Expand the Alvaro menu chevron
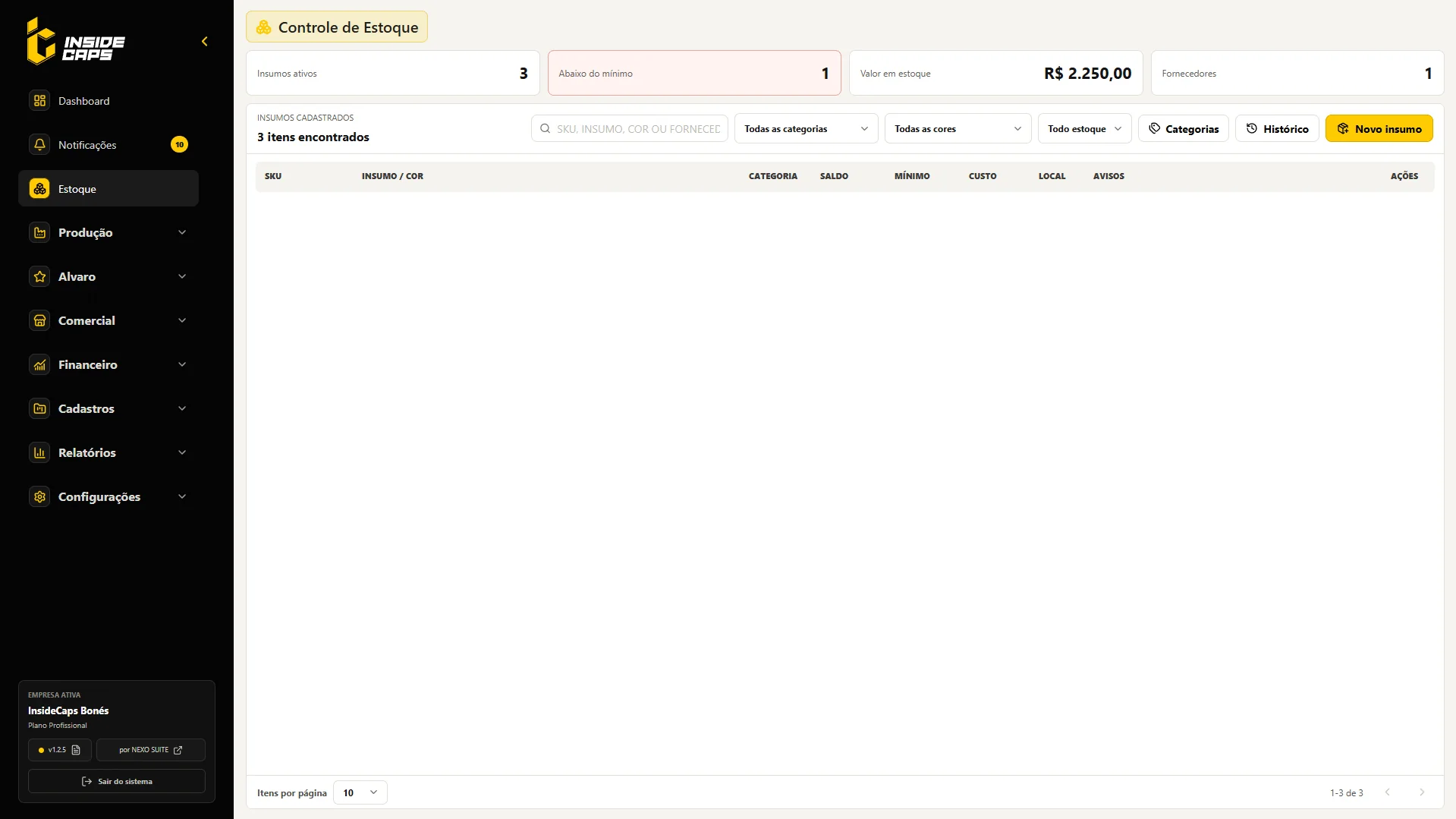The height and width of the screenshot is (819, 1456). click(182, 277)
